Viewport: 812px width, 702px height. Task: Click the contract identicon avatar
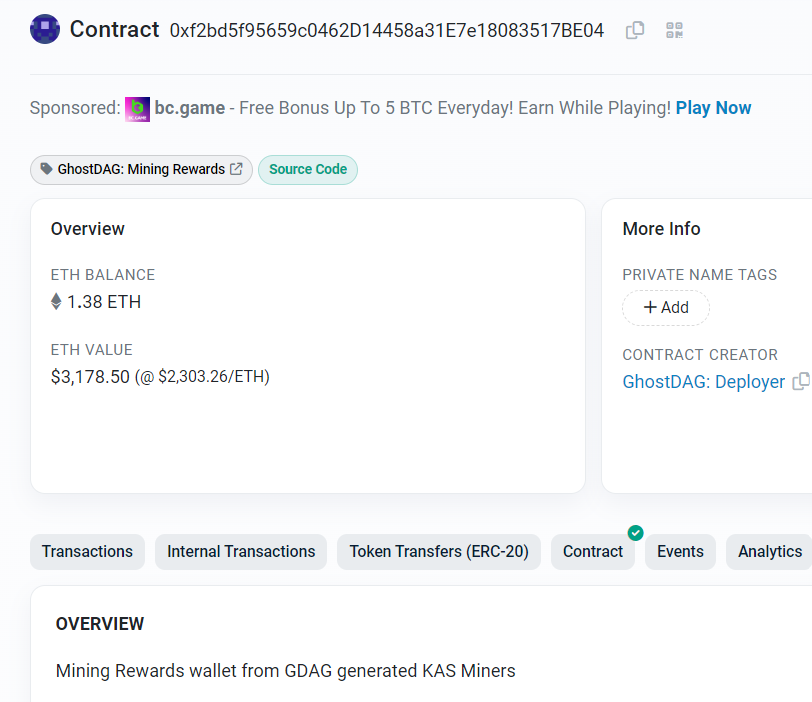[45, 29]
